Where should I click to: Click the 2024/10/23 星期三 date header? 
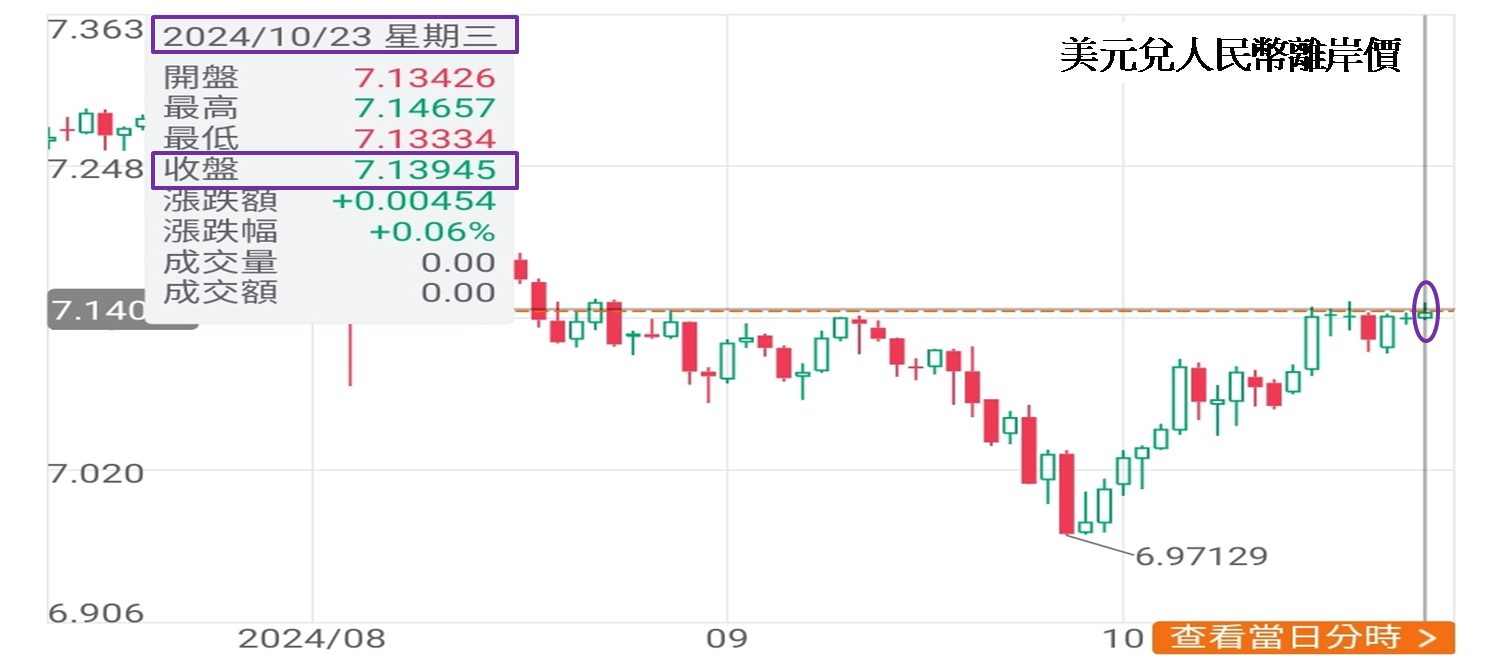pyautogui.click(x=335, y=36)
